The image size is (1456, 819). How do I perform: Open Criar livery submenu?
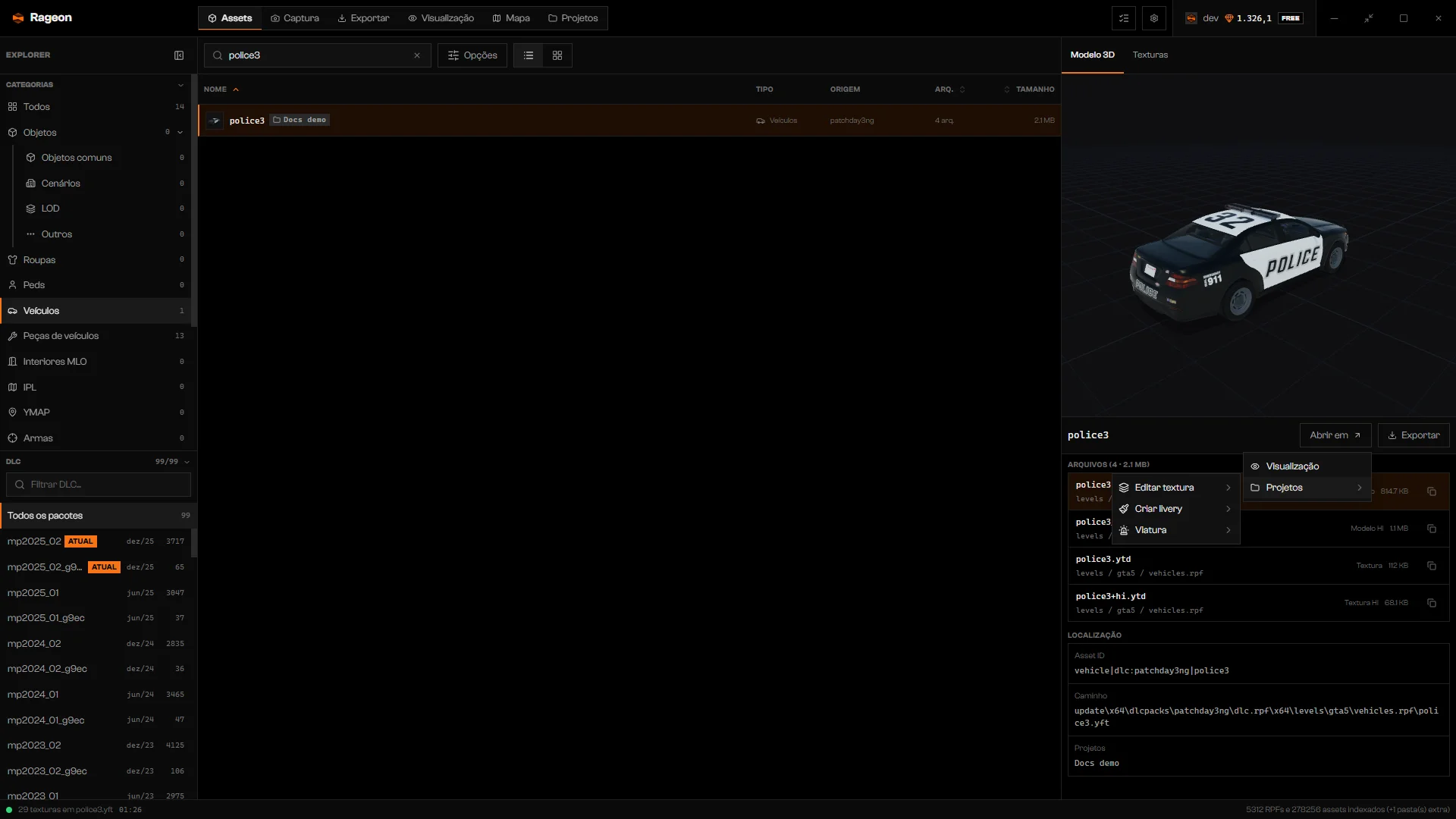1175,509
